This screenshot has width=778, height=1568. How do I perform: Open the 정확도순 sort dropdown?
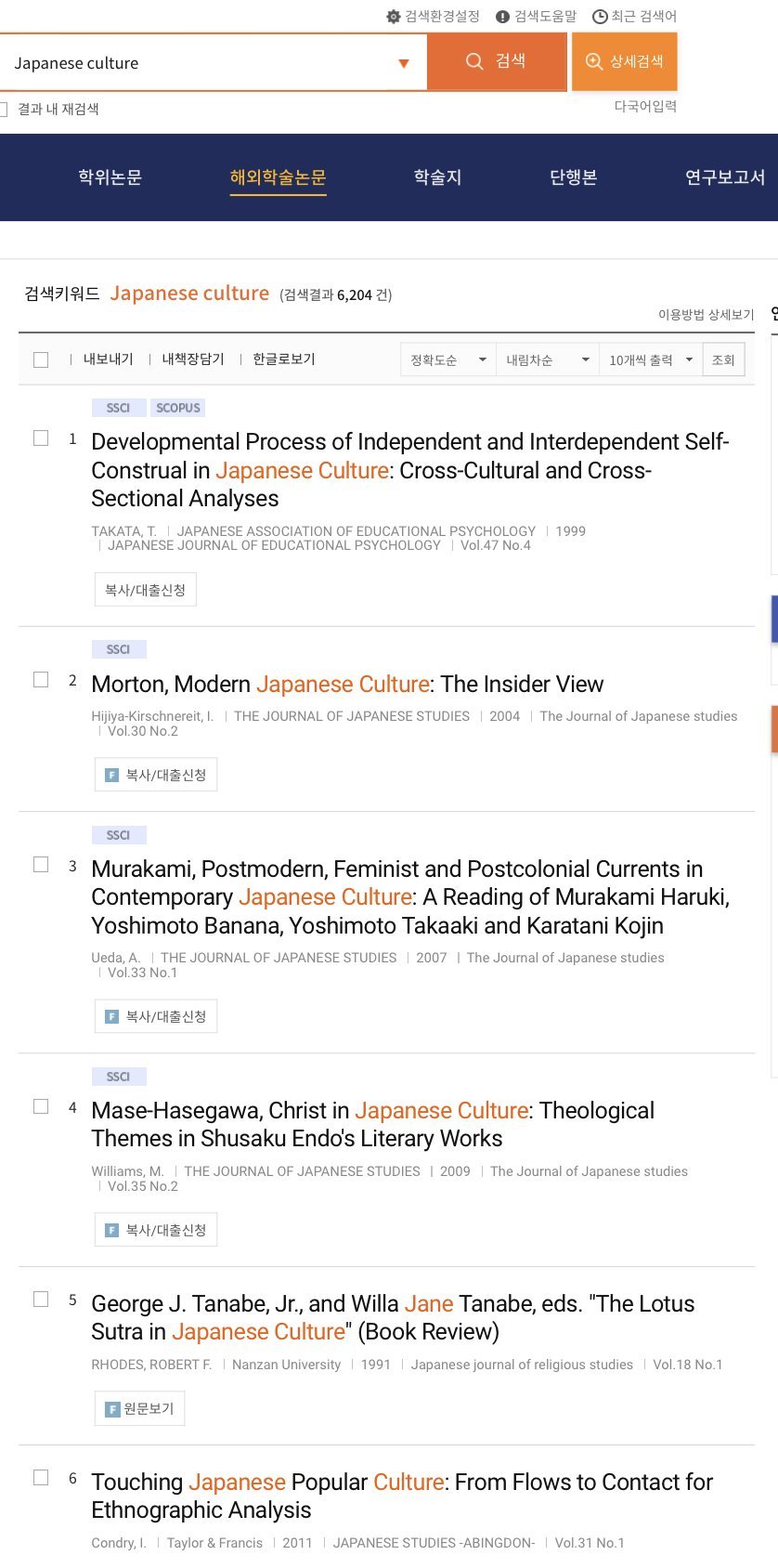coord(449,359)
